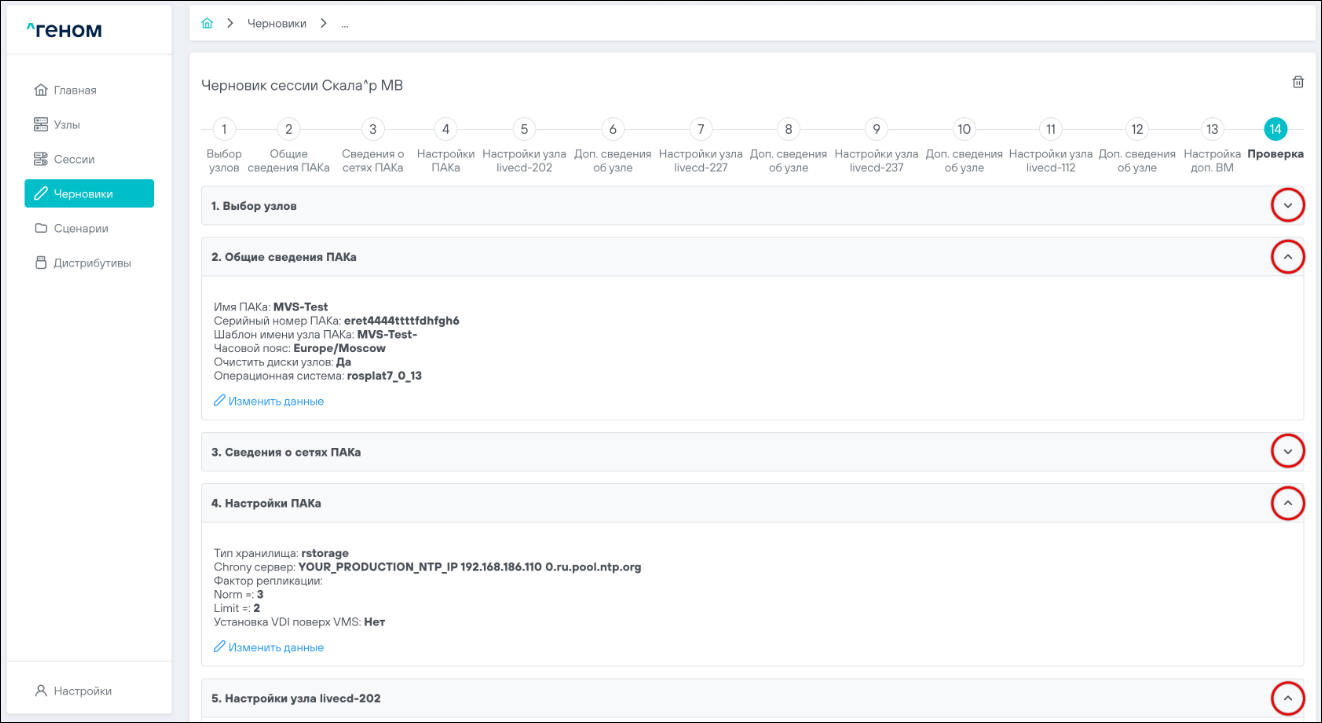
Task: Click the Геном logo
Action: coord(64,30)
